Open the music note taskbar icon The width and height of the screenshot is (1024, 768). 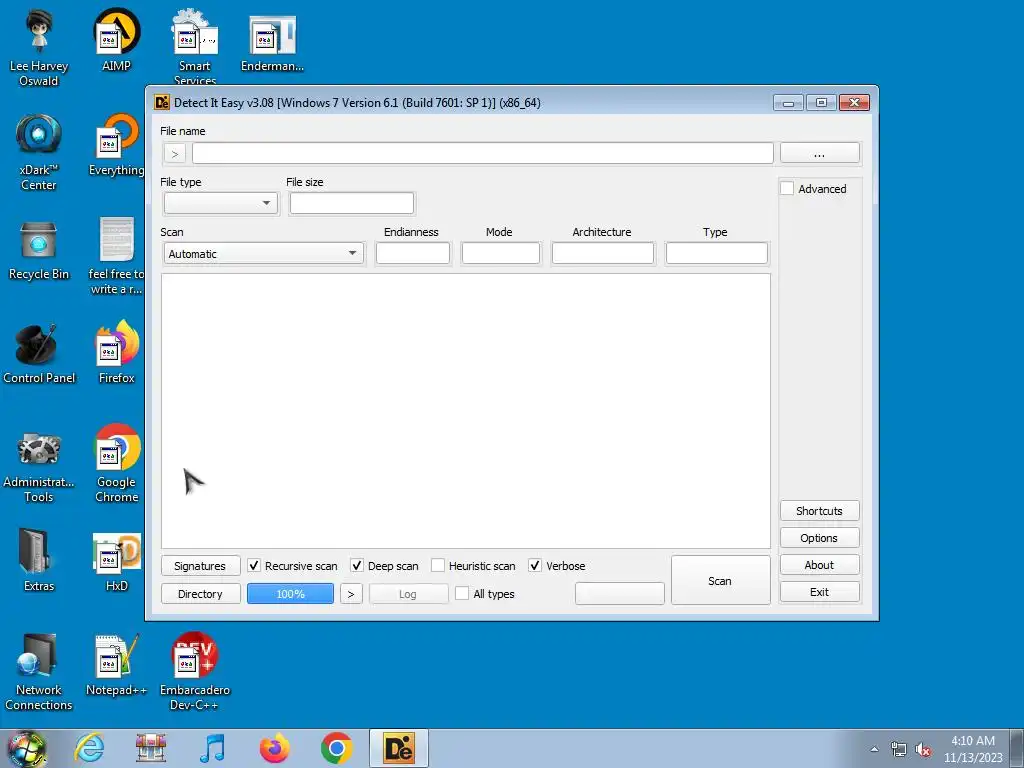pyautogui.click(x=212, y=748)
